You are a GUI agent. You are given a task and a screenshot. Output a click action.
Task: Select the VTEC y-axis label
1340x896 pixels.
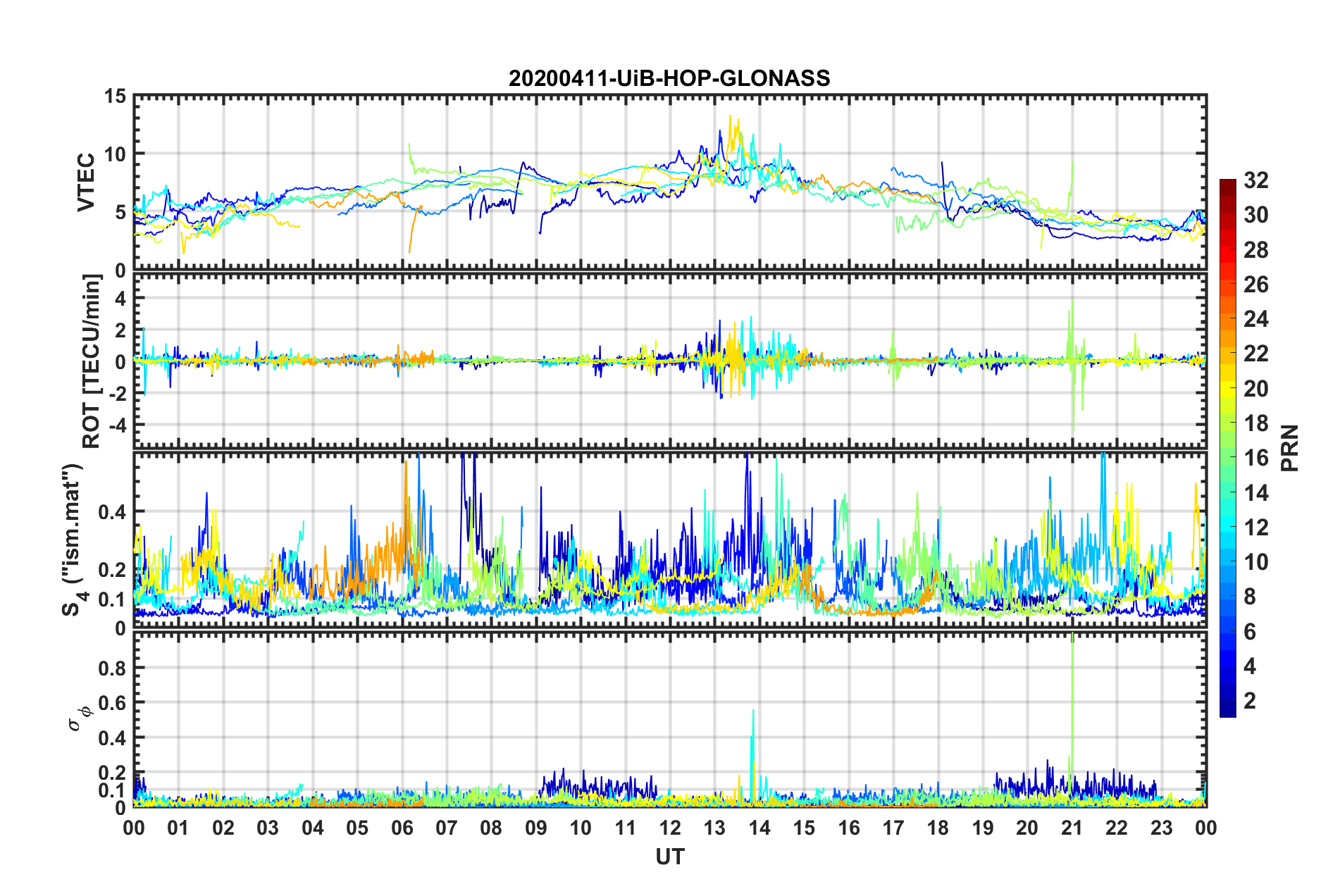[x=86, y=182]
